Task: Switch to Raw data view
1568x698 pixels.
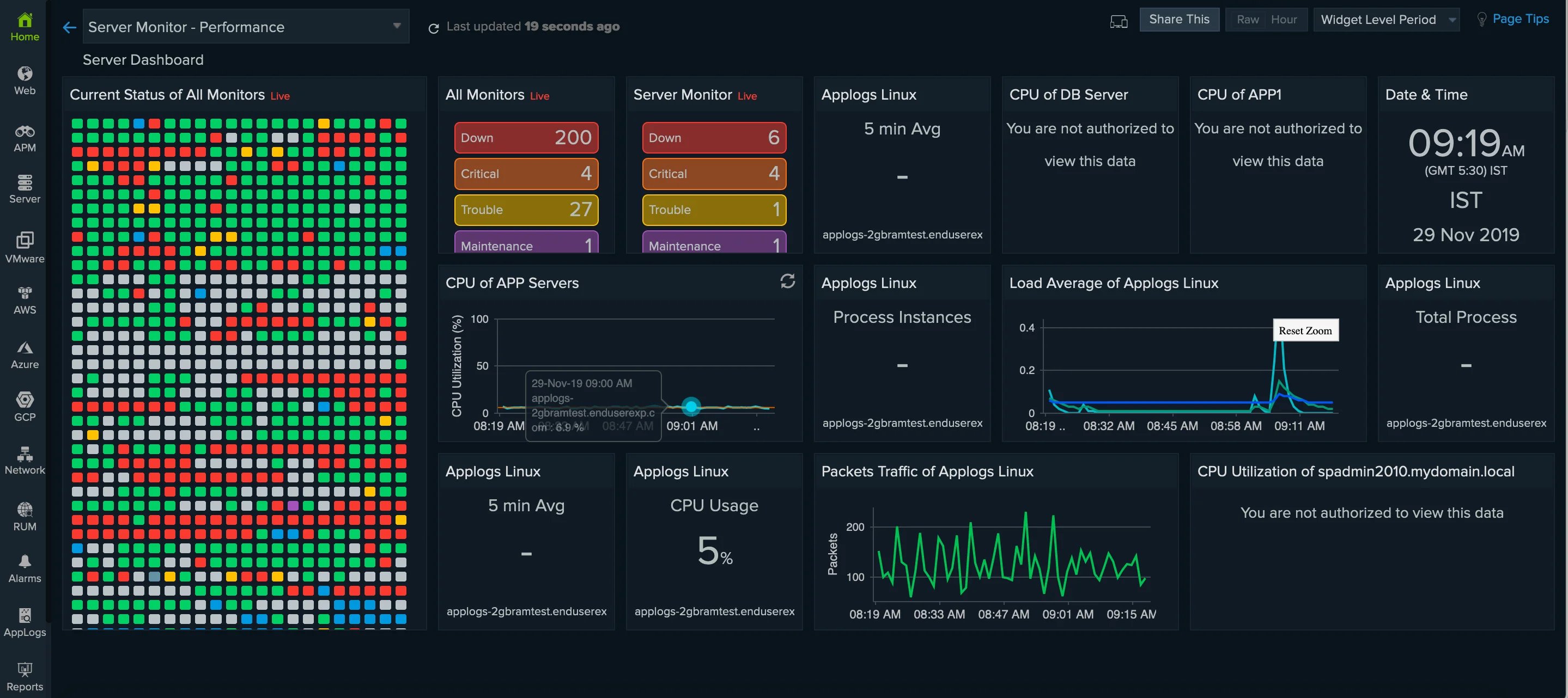Action: [1247, 20]
